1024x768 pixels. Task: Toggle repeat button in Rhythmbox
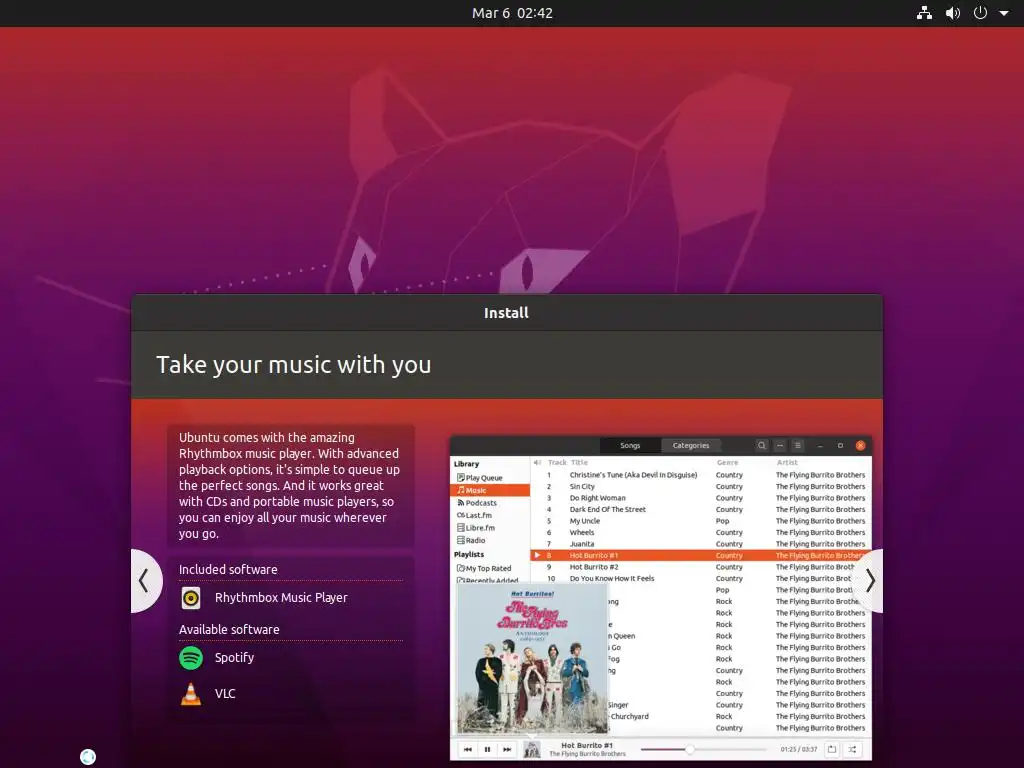pyautogui.click(x=831, y=749)
